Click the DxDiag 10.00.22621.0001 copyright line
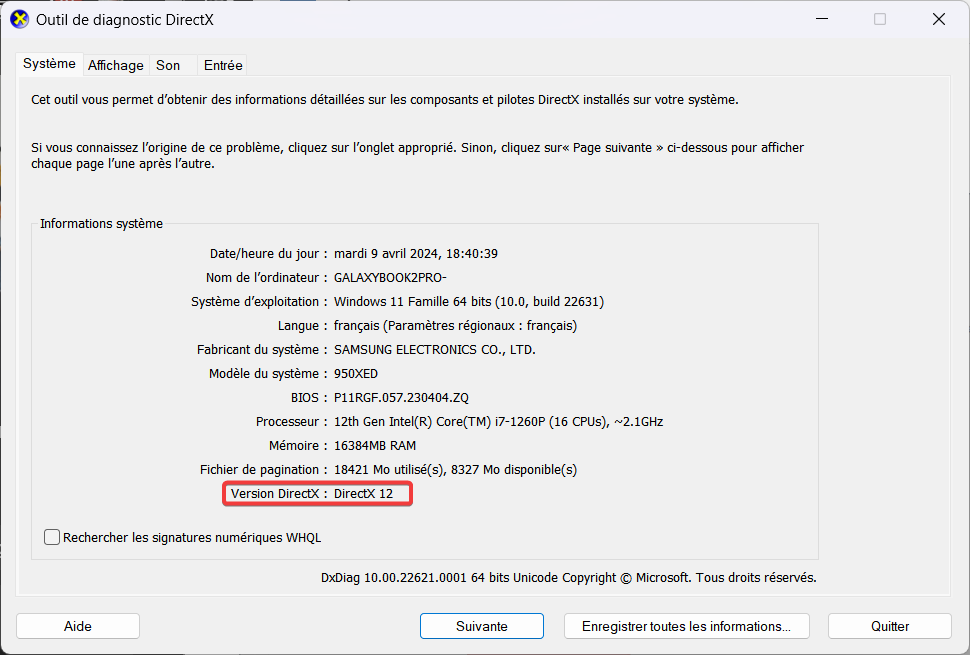This screenshot has width=970, height=655. pos(569,578)
